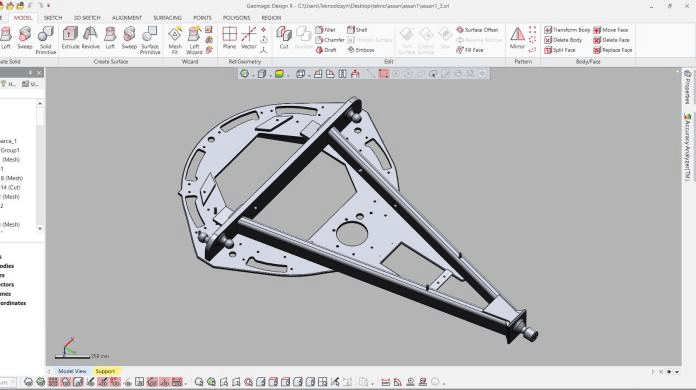Click the tree panel scroll down arrow
Viewport: 696px width, 390px height.
coord(40,229)
